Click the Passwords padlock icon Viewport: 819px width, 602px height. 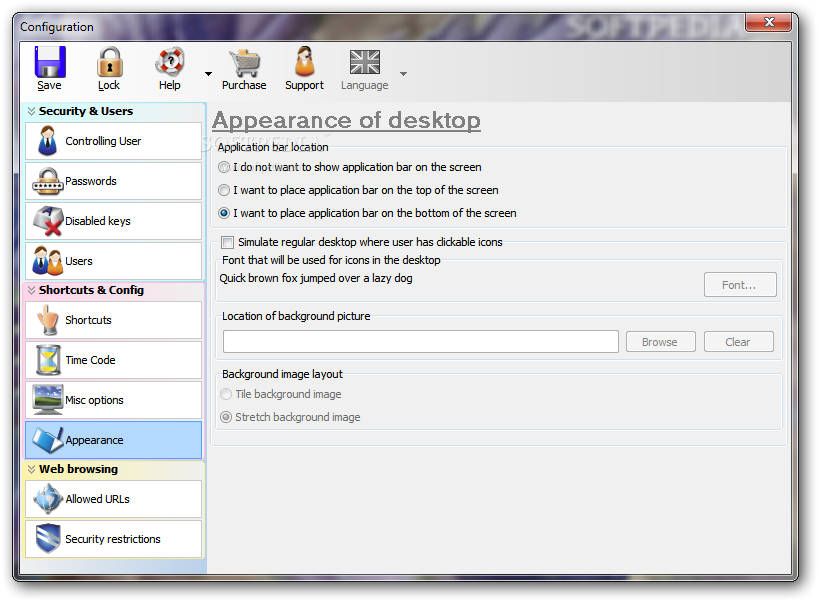(x=48, y=181)
